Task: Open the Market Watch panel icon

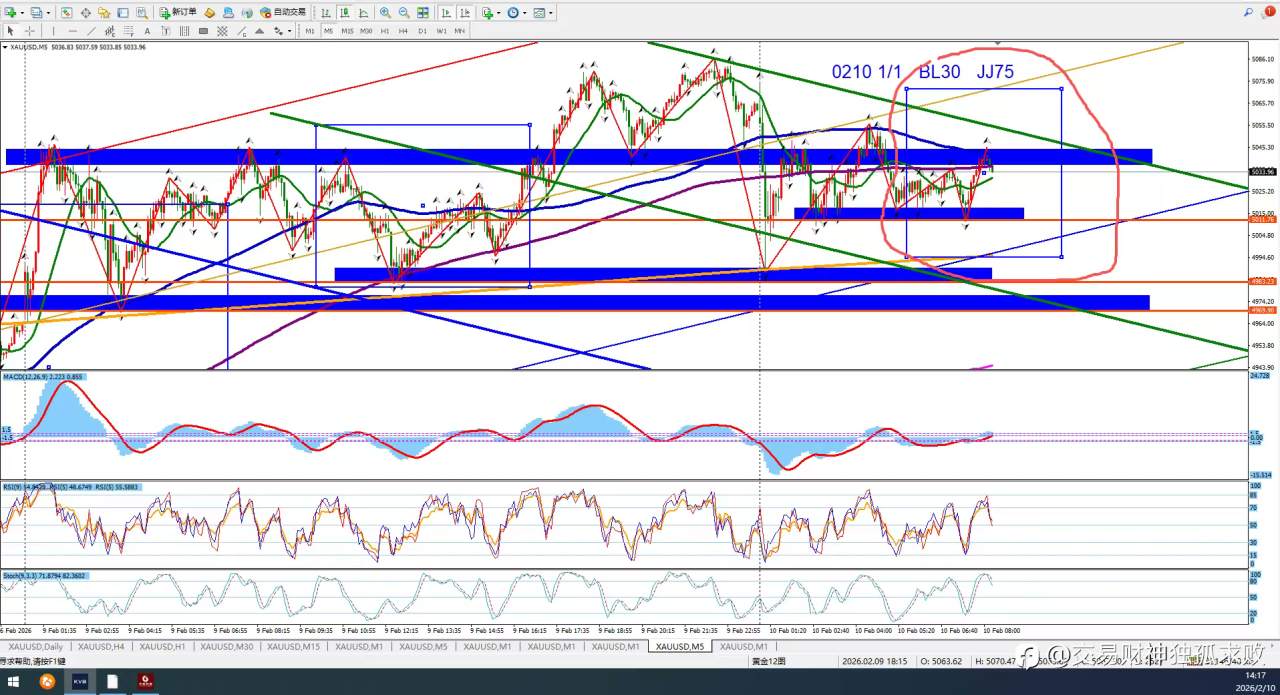Action: pos(66,13)
